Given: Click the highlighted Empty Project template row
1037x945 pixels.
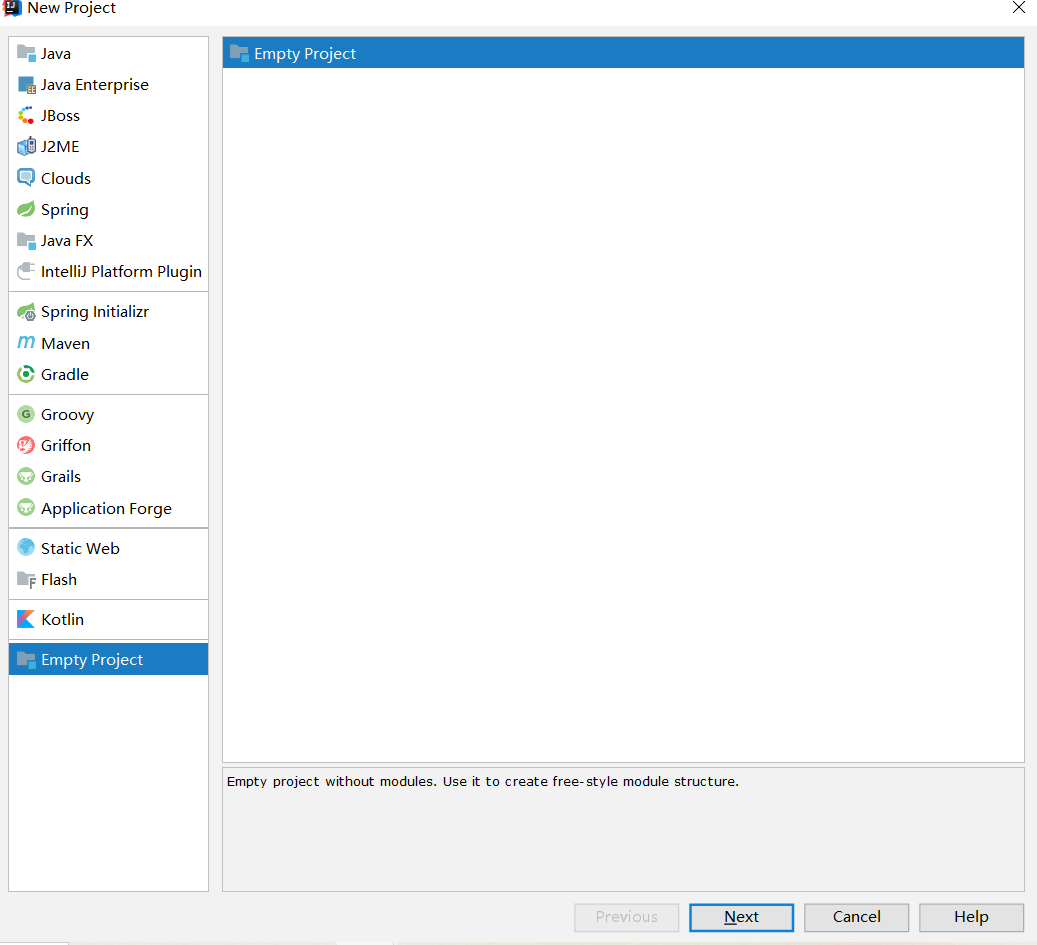Looking at the screenshot, I should pyautogui.click(x=623, y=53).
